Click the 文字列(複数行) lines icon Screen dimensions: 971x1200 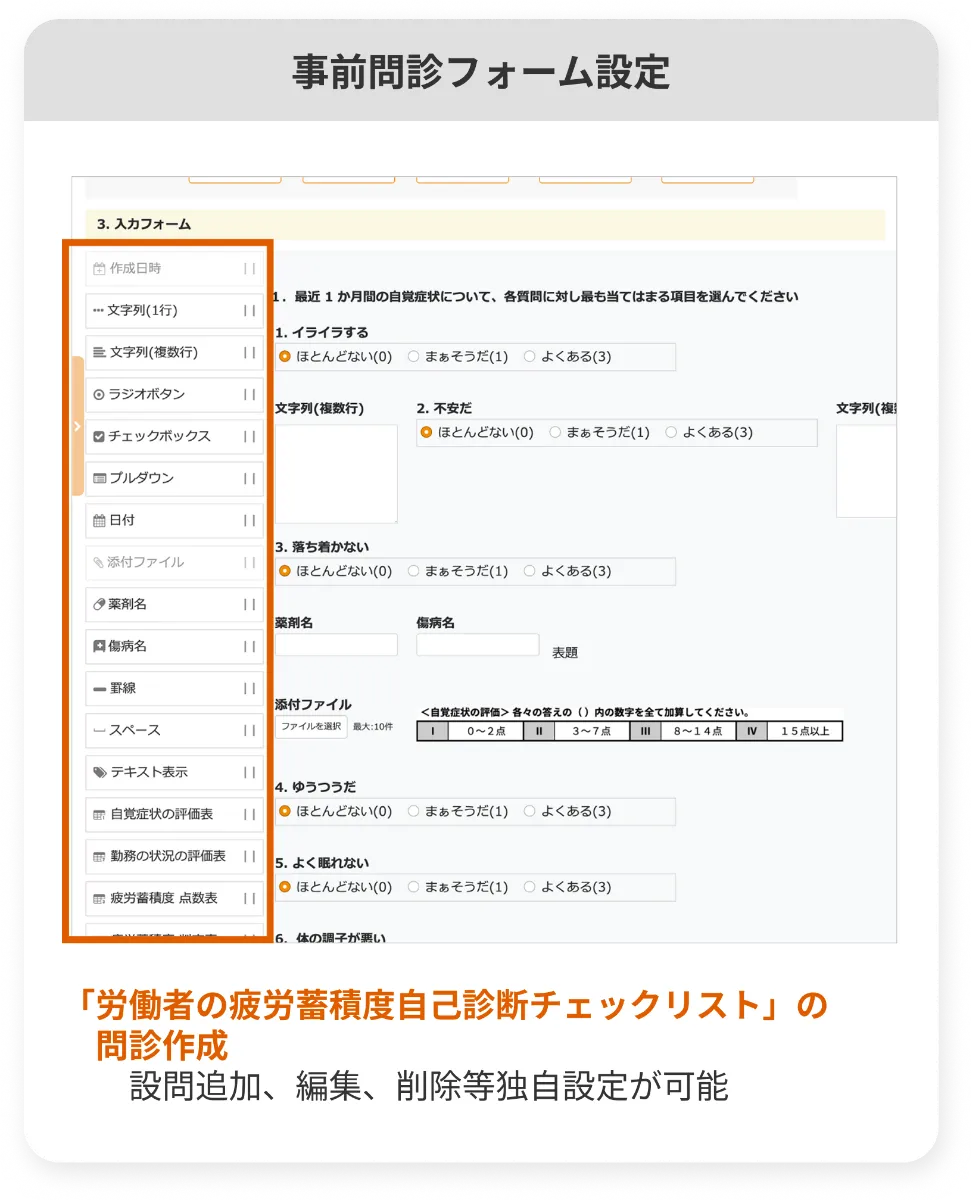[99, 353]
